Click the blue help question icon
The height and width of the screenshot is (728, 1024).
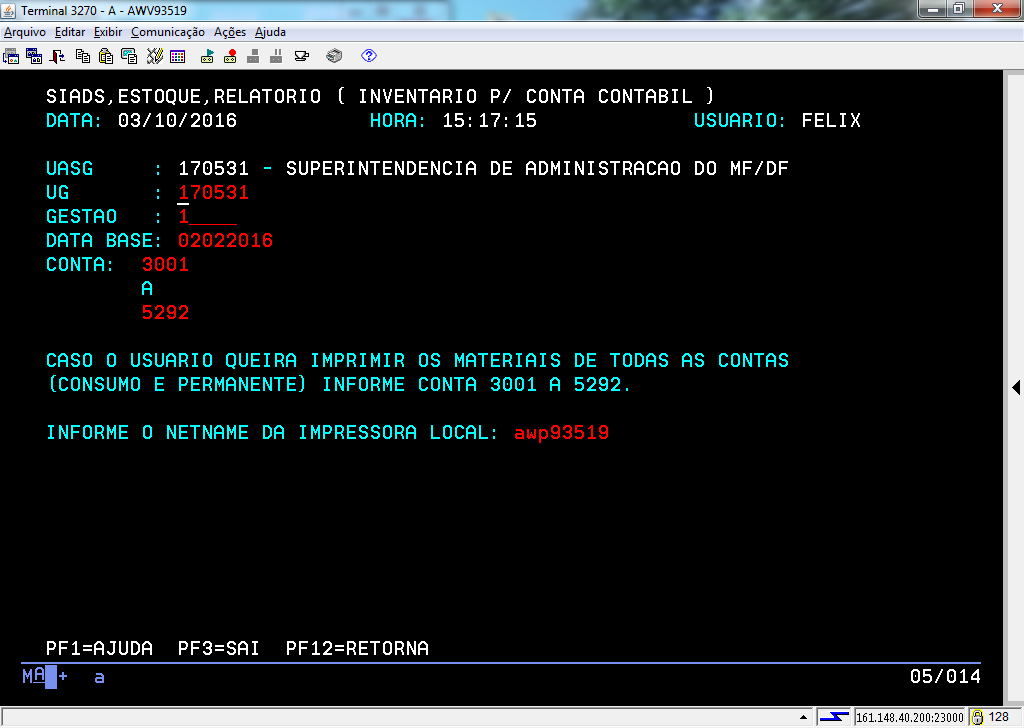pos(369,55)
